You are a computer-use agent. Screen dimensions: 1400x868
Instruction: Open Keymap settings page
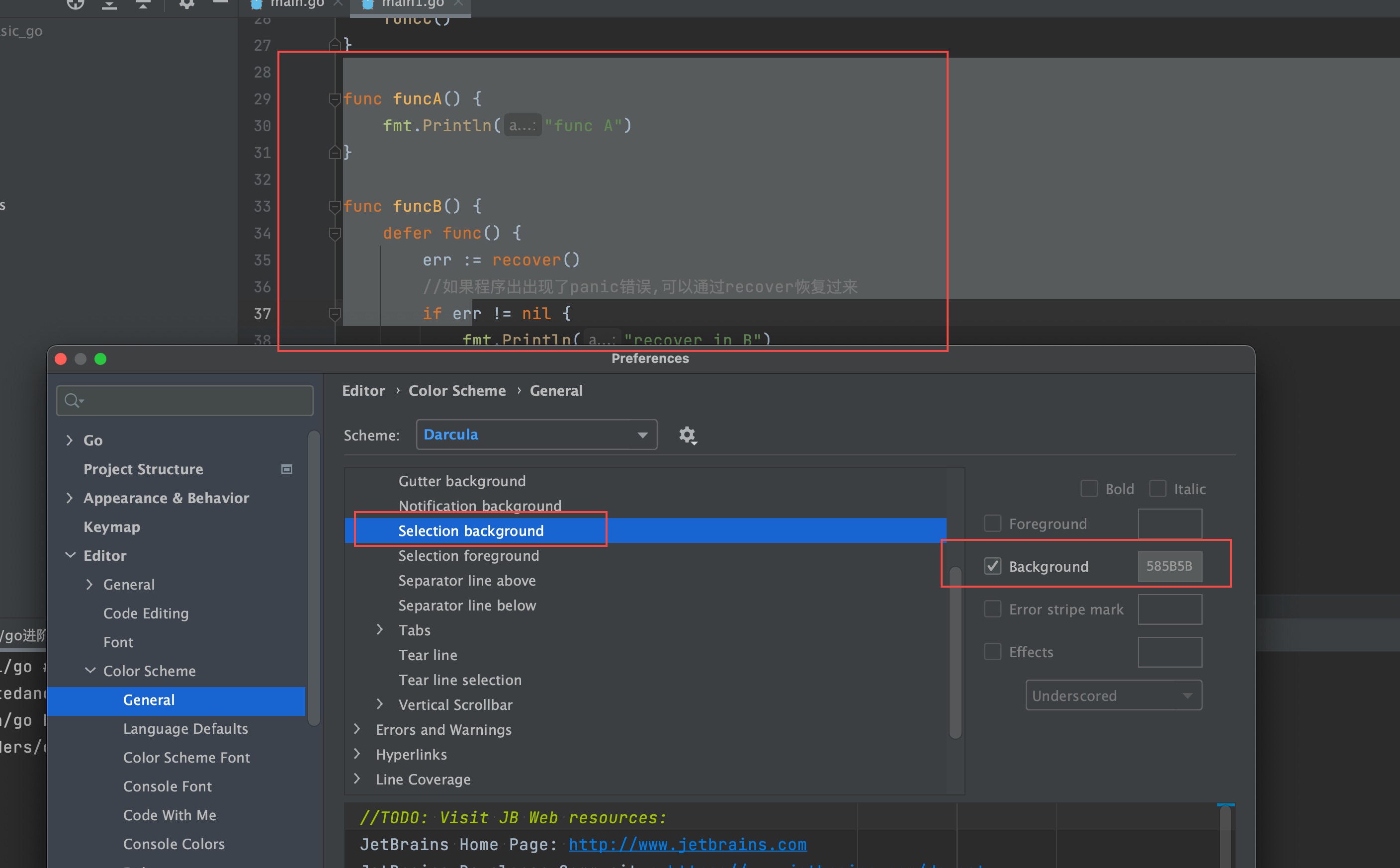tap(112, 526)
